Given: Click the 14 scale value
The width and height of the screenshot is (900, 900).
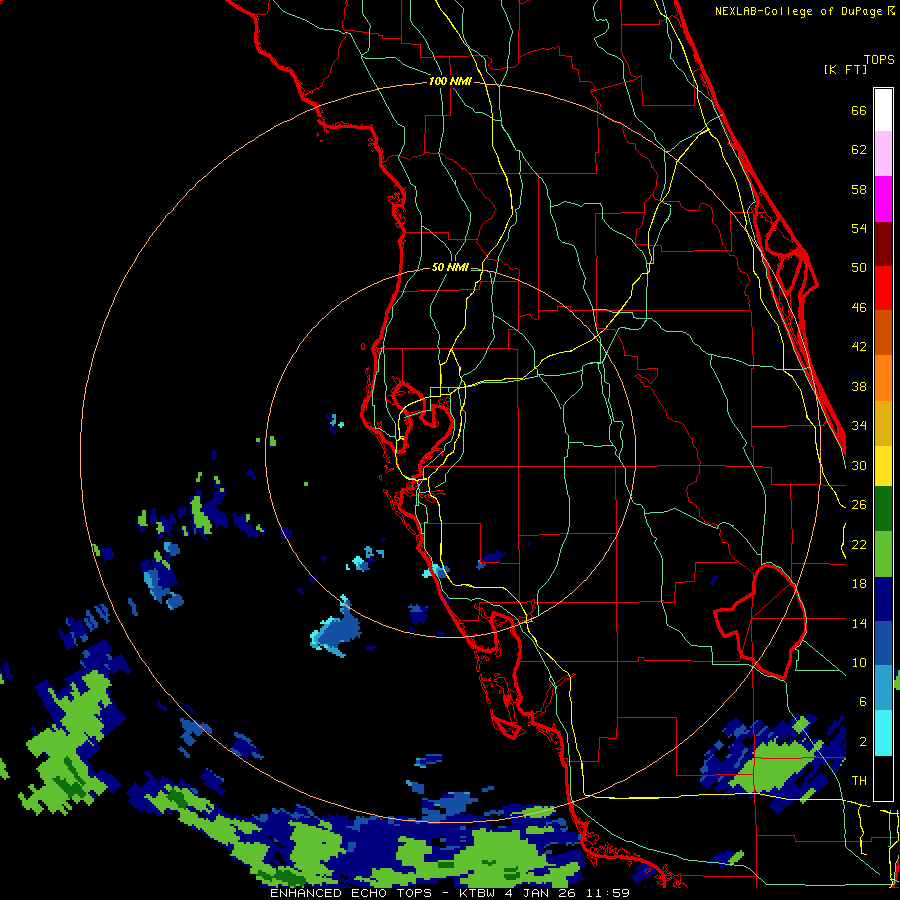Looking at the screenshot, I should pyautogui.click(x=859, y=623).
